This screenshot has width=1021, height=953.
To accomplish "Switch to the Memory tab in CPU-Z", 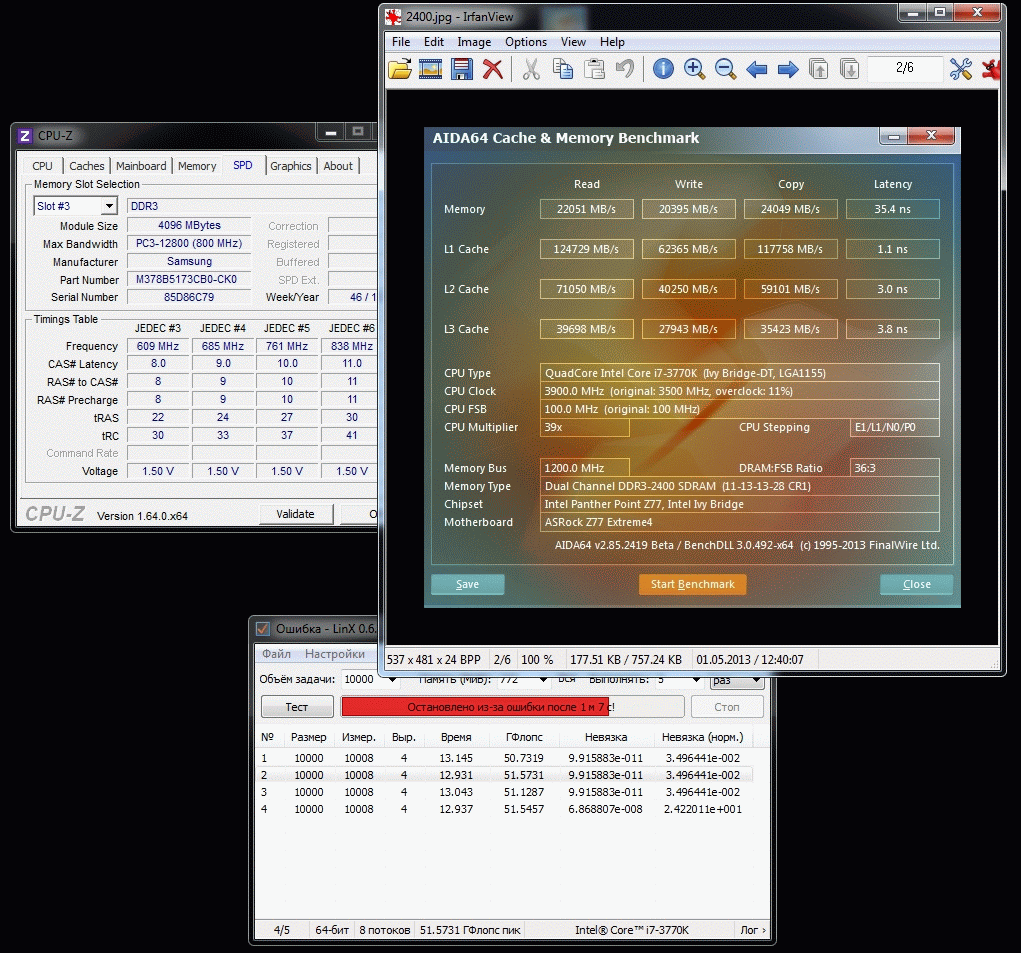I will coord(197,166).
